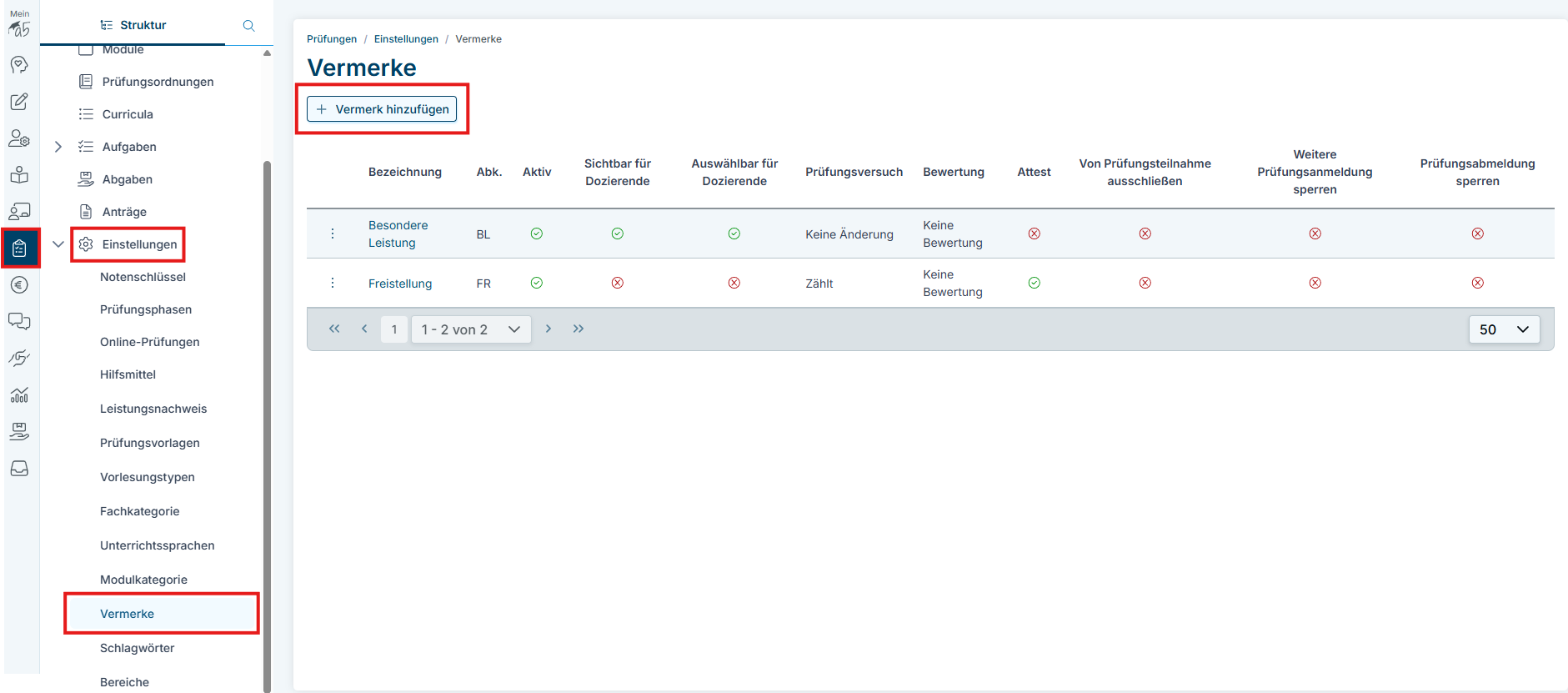Click the statistics chart icon in sidebar
Viewport: 1568px width, 693px height.
click(19, 395)
